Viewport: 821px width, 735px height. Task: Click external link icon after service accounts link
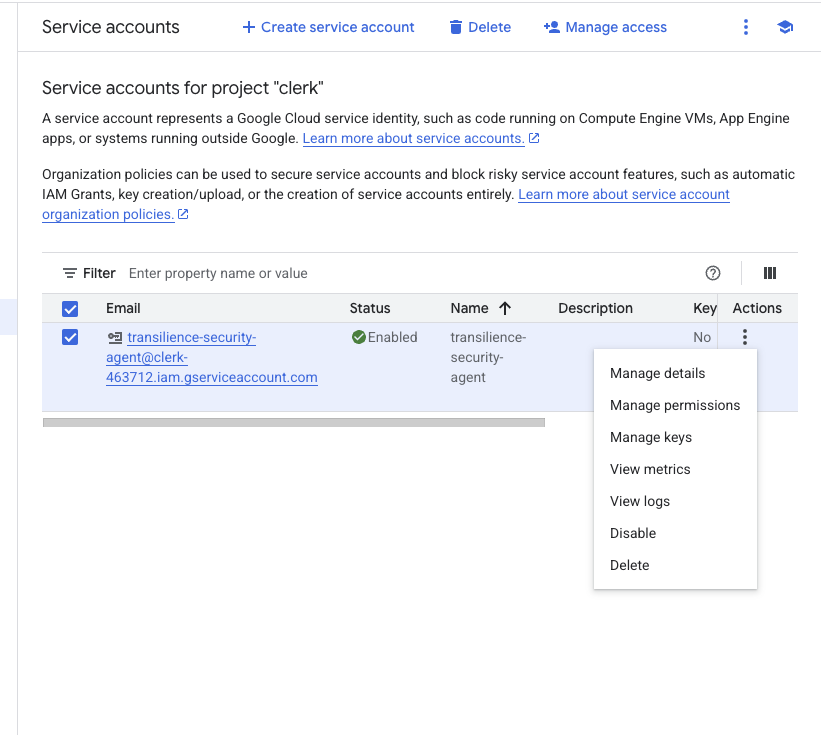[x=534, y=138]
